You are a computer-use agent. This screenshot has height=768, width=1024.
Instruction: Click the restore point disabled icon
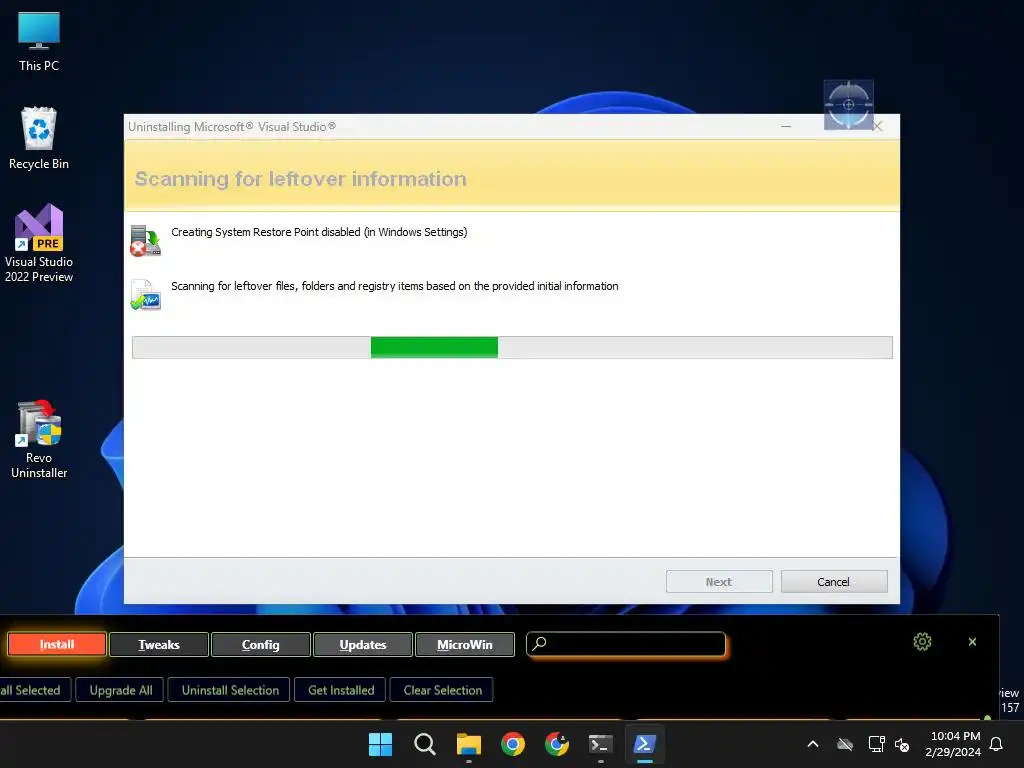[146, 240]
